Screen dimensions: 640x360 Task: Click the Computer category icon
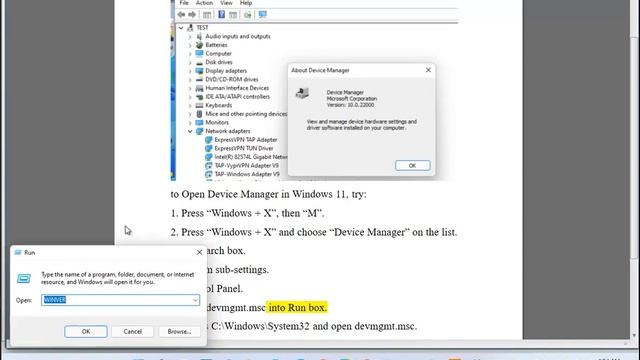199,53
